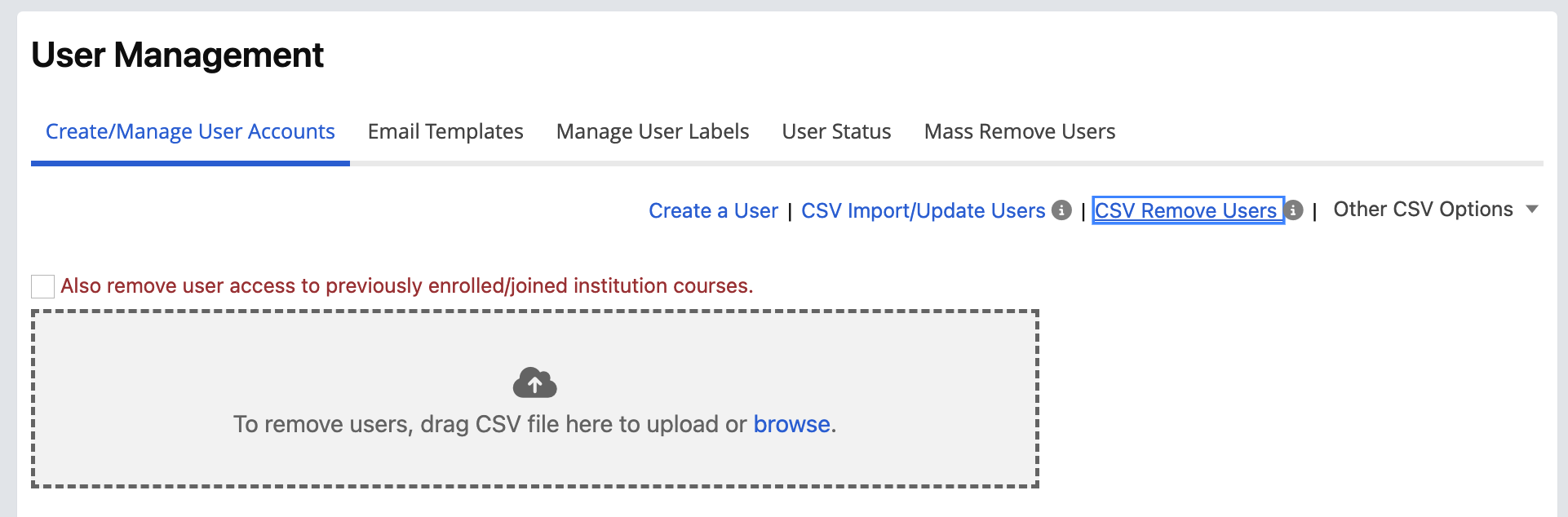Click the 'Also remove user access' red label
This screenshot has width=1568, height=517.
pyautogui.click(x=406, y=285)
